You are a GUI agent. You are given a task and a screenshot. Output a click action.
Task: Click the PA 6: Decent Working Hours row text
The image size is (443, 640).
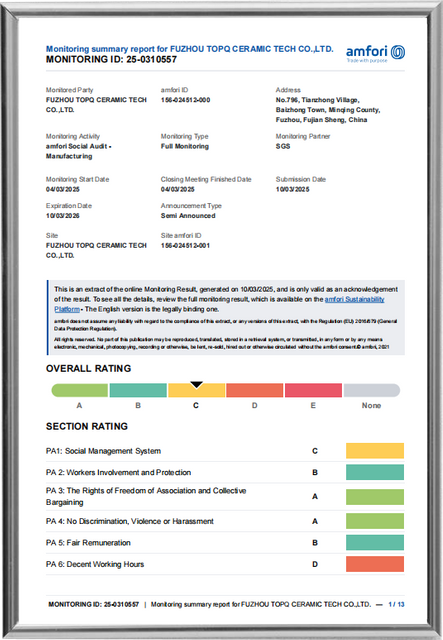click(x=95, y=564)
